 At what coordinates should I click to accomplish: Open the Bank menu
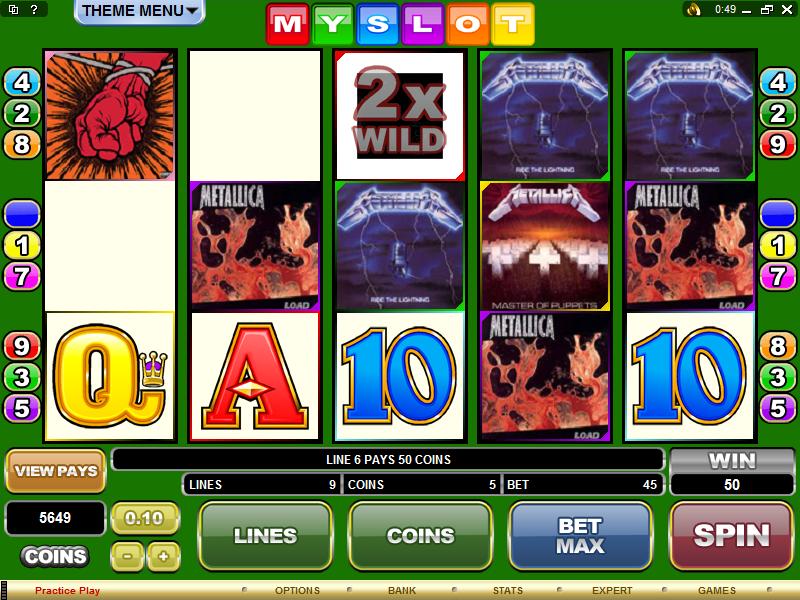(x=402, y=590)
